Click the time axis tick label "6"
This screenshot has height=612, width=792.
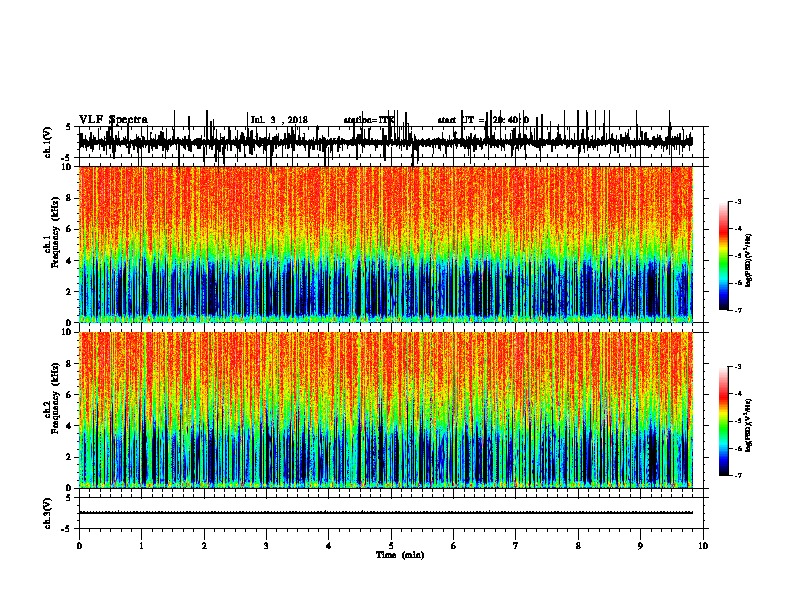click(x=454, y=546)
